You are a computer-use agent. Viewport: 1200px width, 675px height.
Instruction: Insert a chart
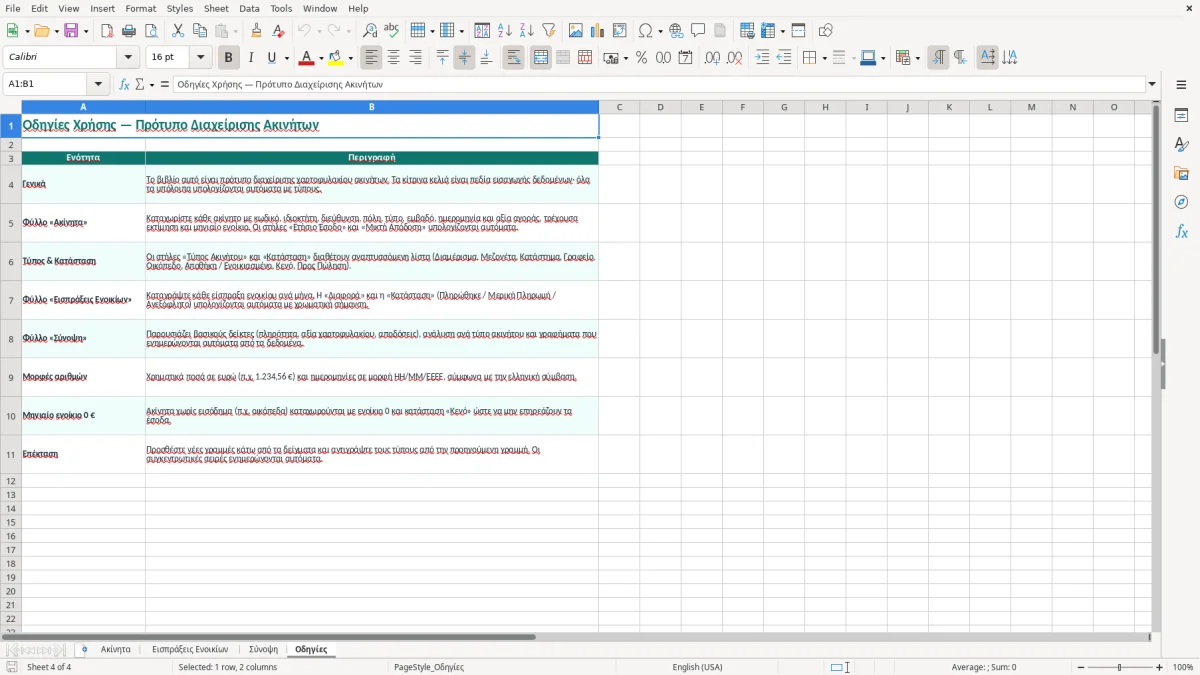pyautogui.click(x=598, y=31)
